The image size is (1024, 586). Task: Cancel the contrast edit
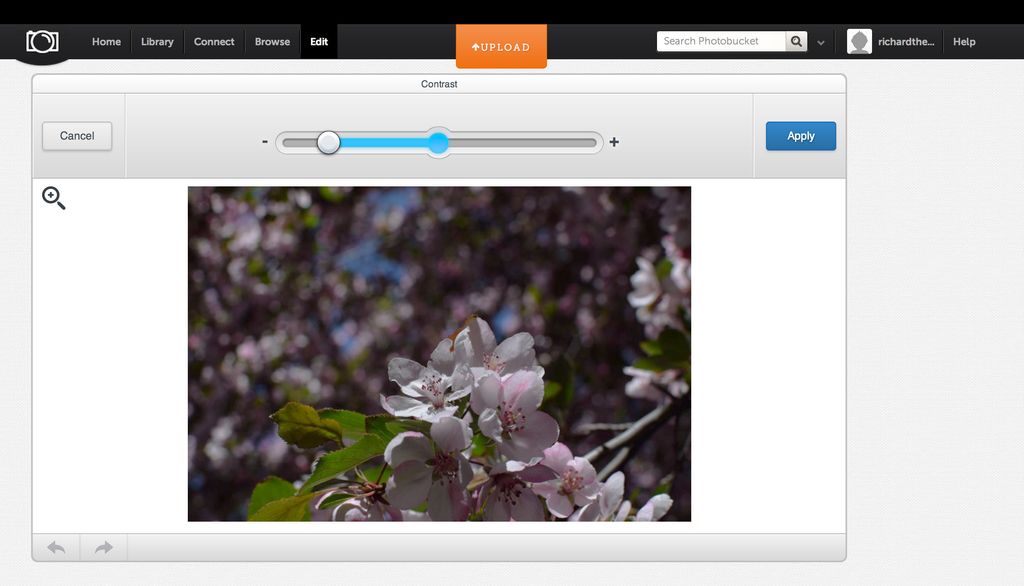pyautogui.click(x=76, y=136)
